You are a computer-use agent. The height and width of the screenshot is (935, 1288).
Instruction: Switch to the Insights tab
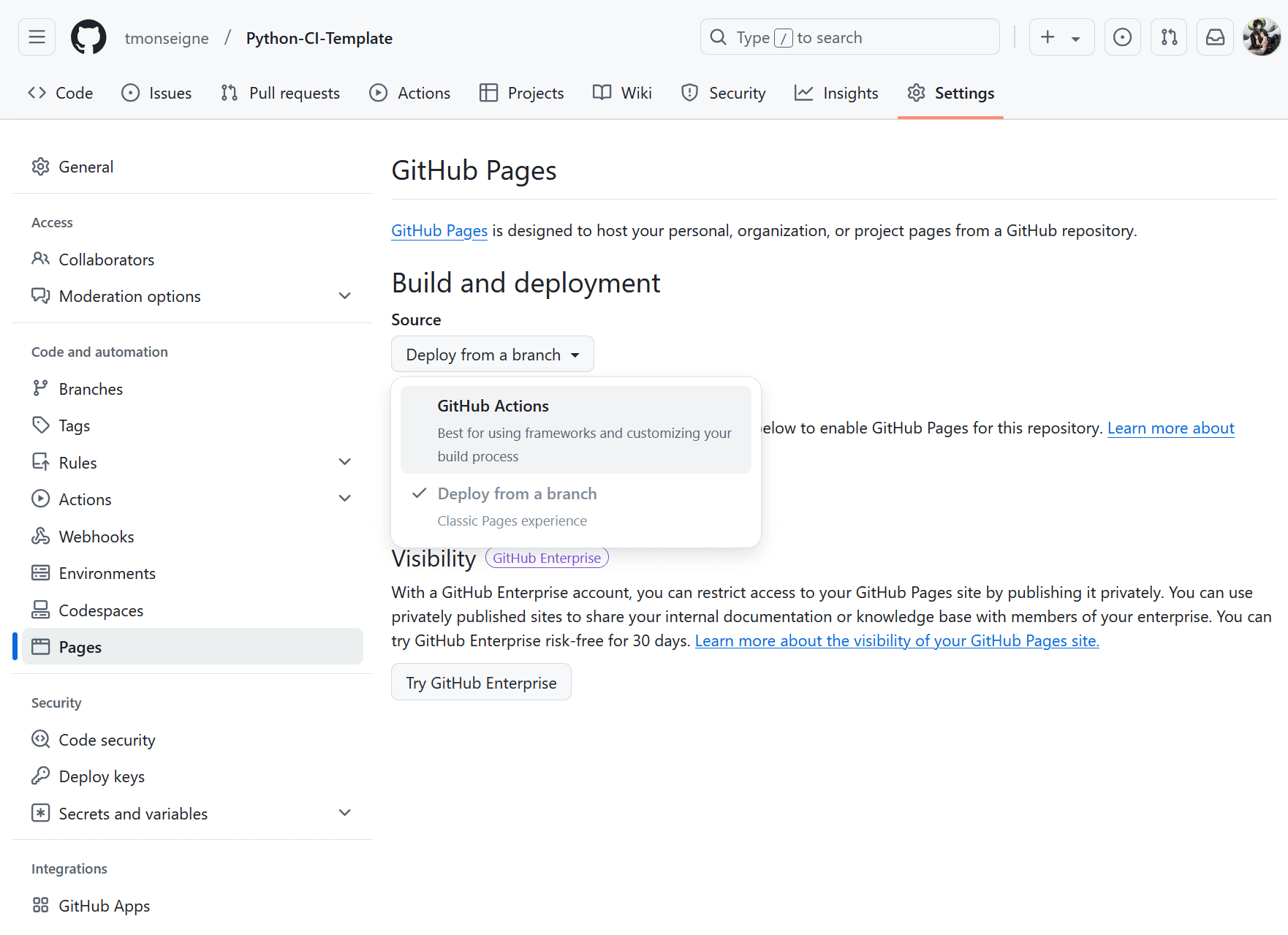[836, 94]
